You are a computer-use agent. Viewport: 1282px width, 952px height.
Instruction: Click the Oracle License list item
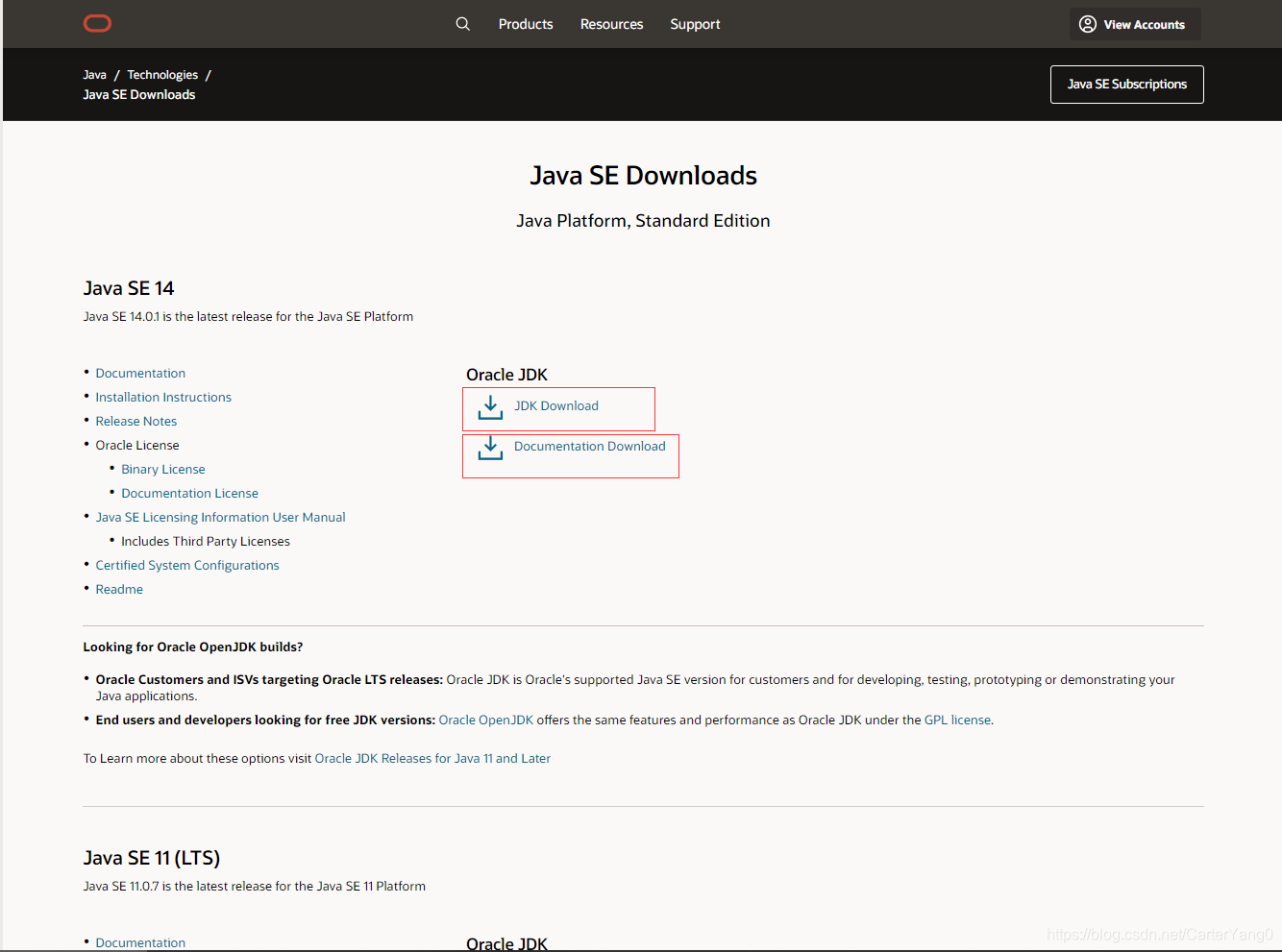tap(137, 445)
